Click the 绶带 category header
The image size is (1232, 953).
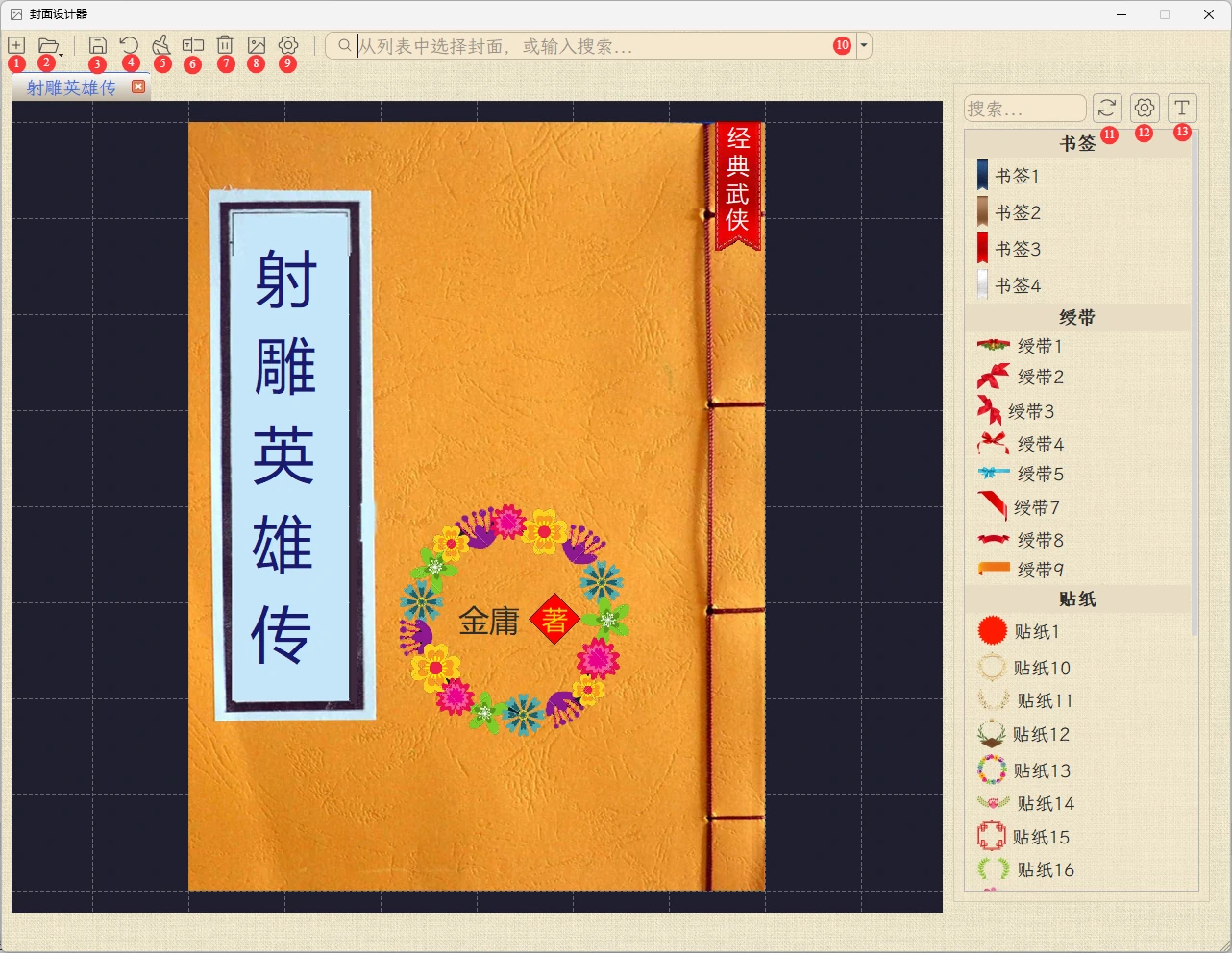[x=1077, y=317]
